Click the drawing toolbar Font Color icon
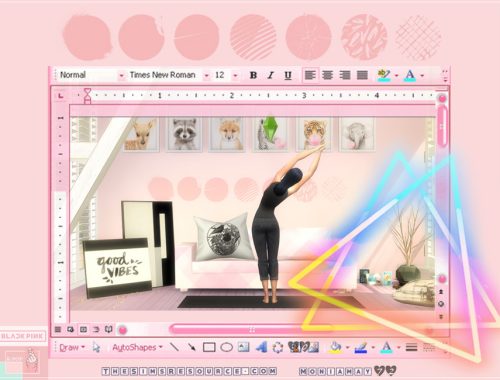The height and width of the screenshot is (380, 500). [387, 347]
